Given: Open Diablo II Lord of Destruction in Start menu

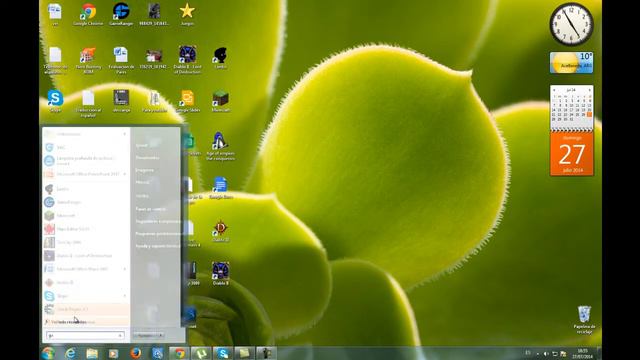Looking at the screenshot, I should pos(86,256).
